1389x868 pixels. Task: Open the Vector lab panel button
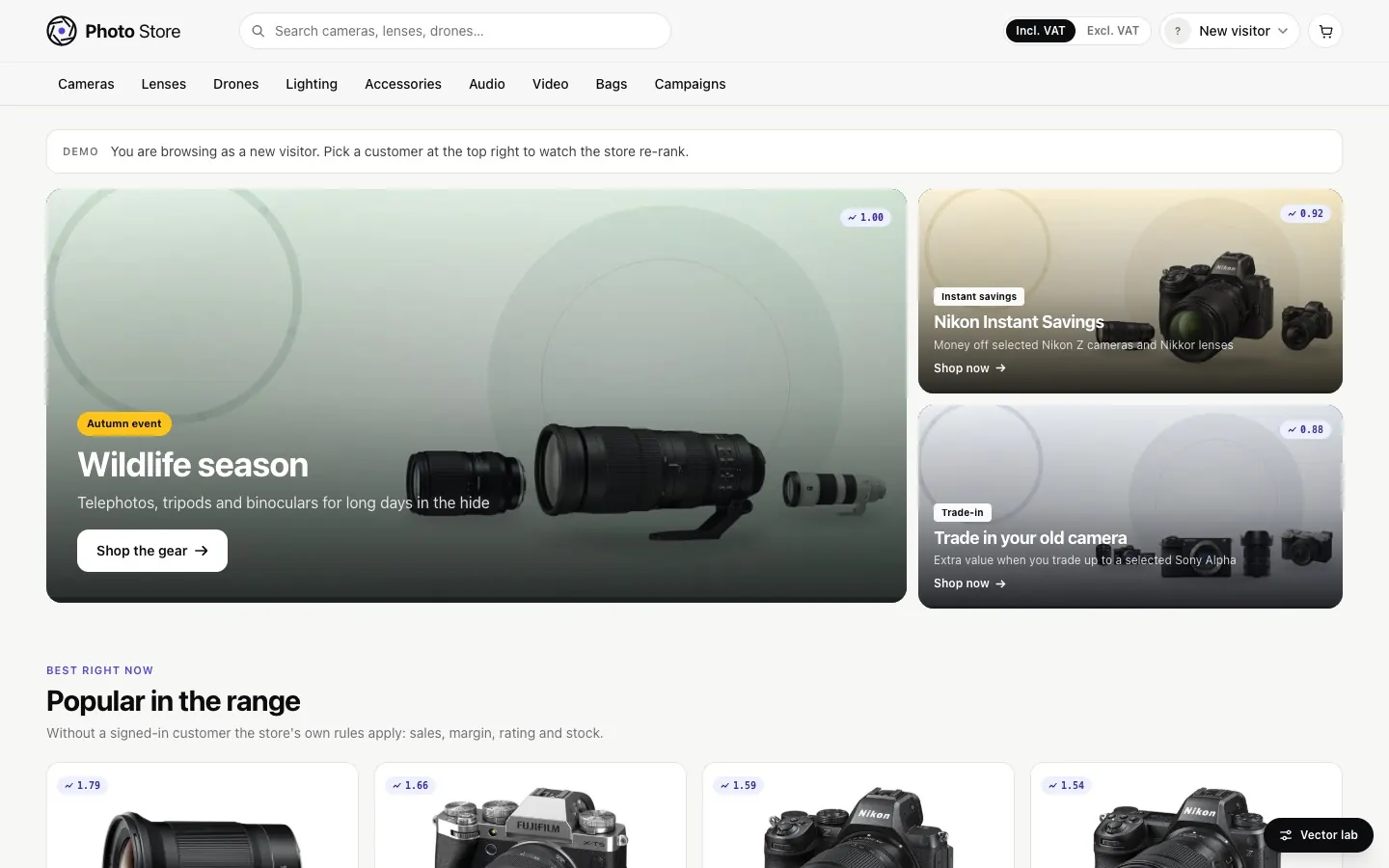[1319, 835]
